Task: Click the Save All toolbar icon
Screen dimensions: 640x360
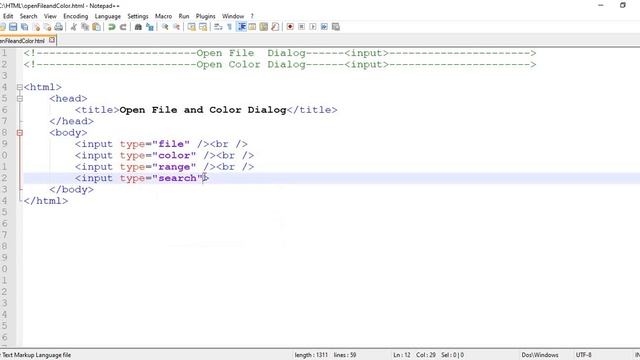Action: pyautogui.click(x=24, y=27)
